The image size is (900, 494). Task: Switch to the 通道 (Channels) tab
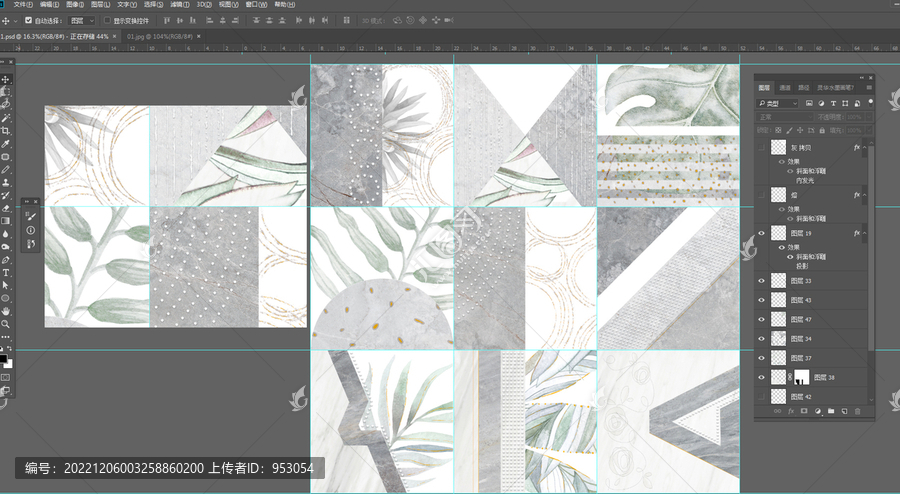click(785, 88)
